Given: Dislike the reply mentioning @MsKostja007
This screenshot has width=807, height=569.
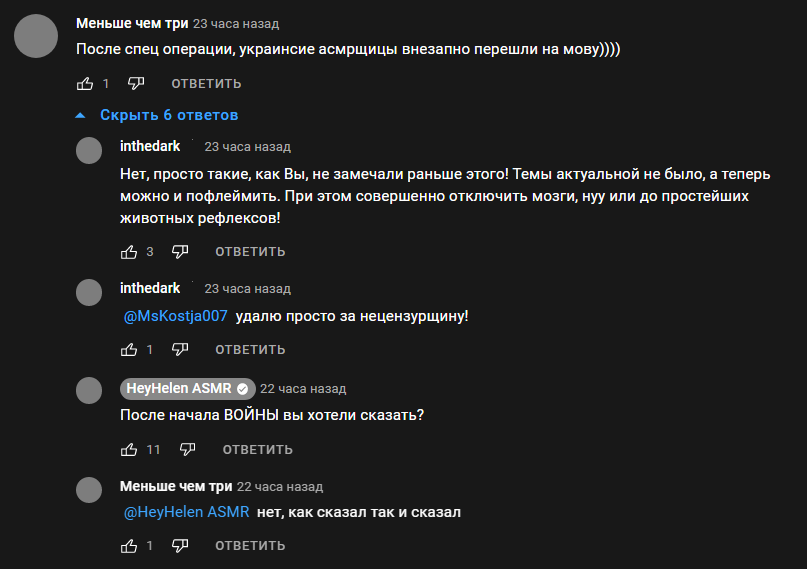Looking at the screenshot, I should (x=180, y=350).
